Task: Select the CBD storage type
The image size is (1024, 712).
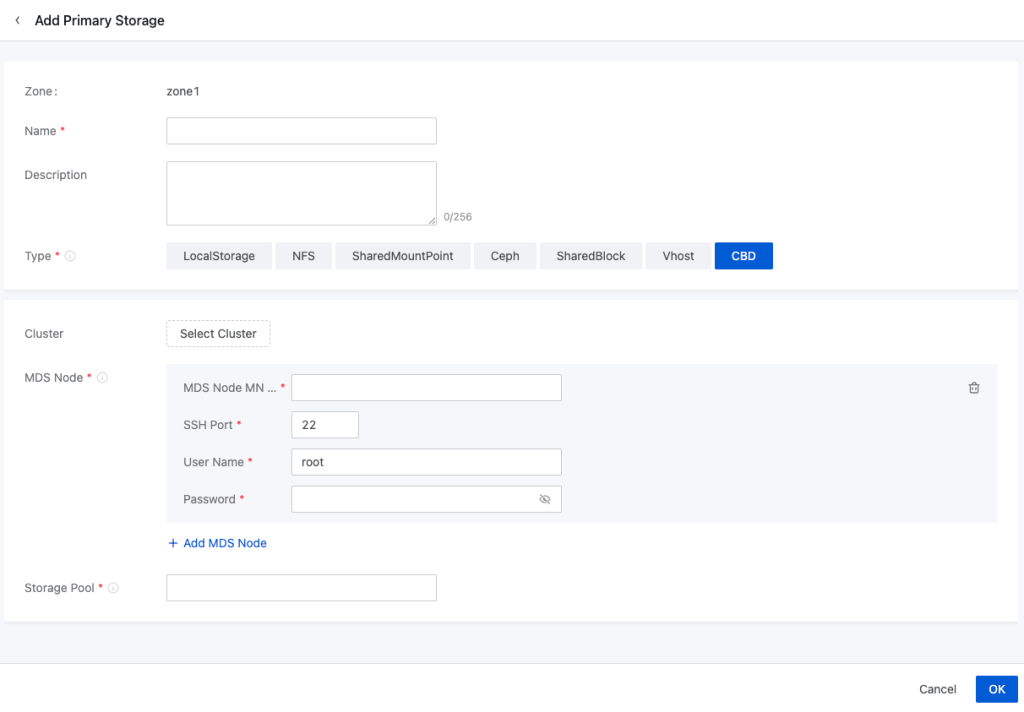Action: [x=743, y=256]
